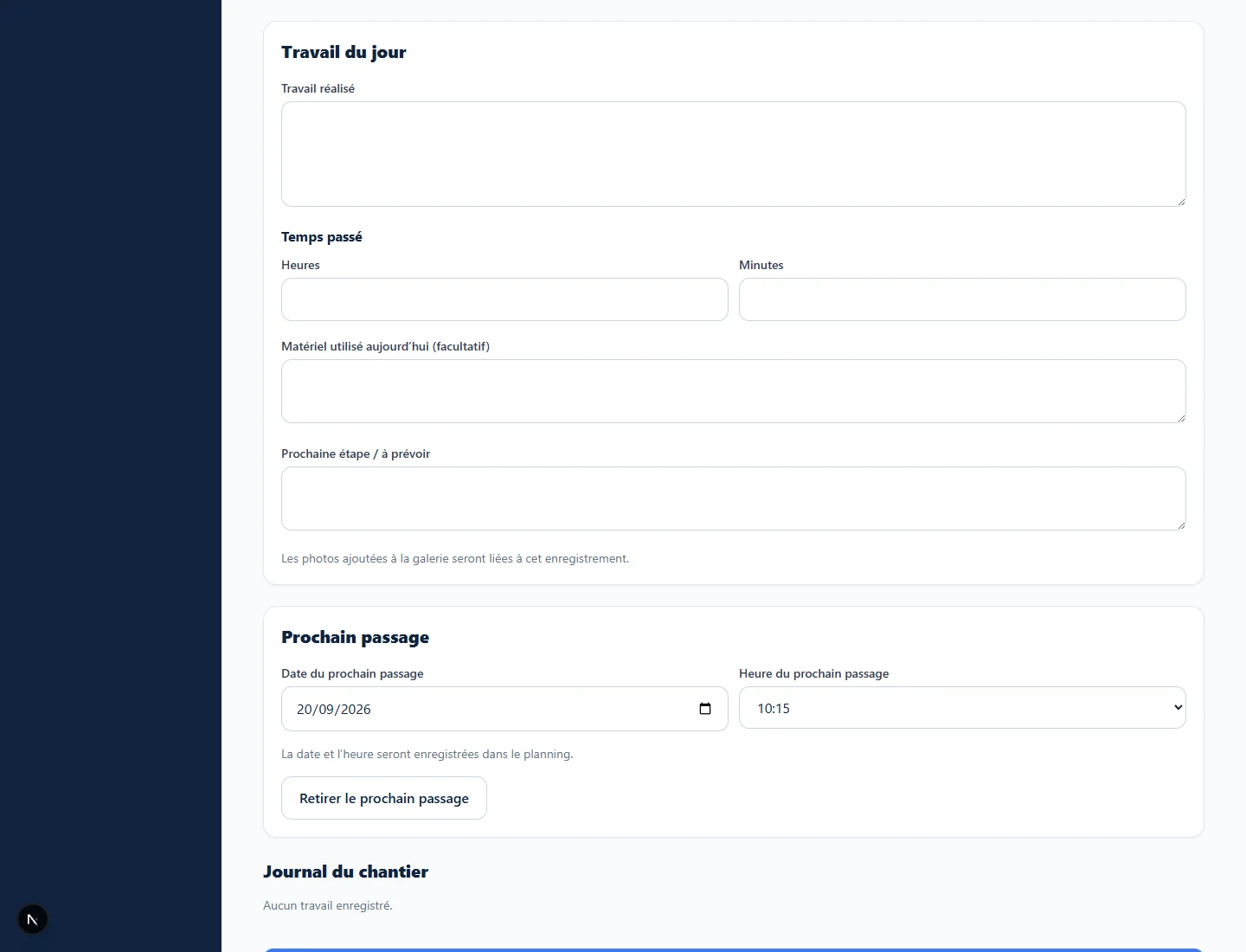Select the day segment "20" in date field
This screenshot has width=1246, height=952.
pos(304,710)
